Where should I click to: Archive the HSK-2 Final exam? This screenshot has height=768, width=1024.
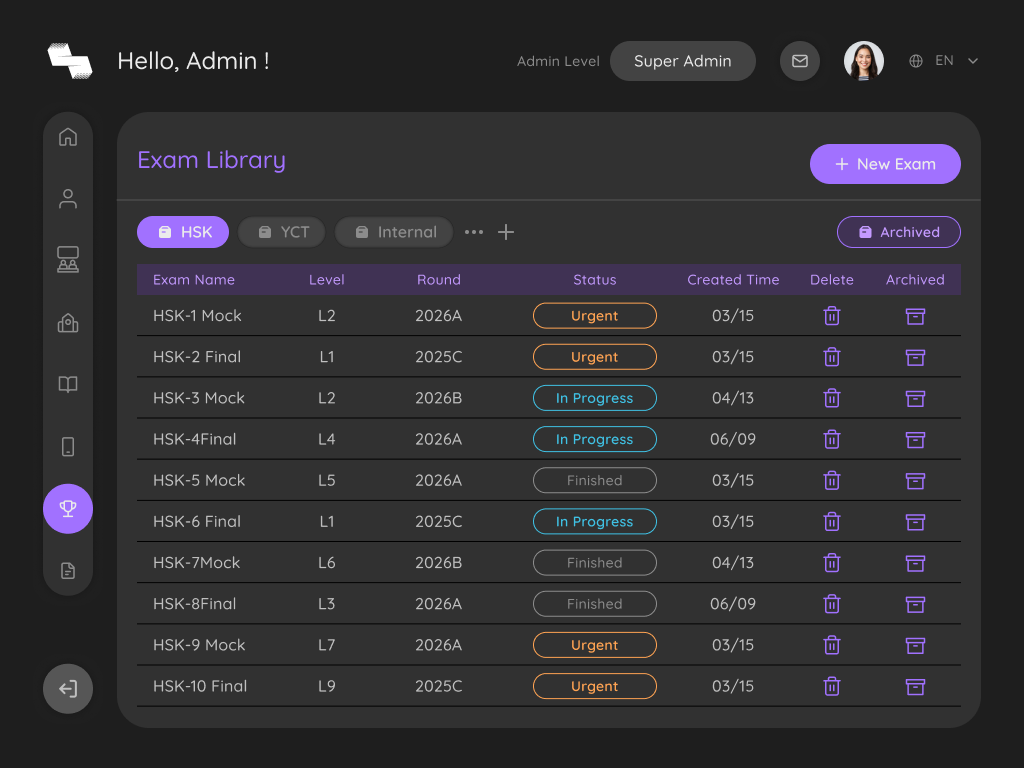[916, 357]
